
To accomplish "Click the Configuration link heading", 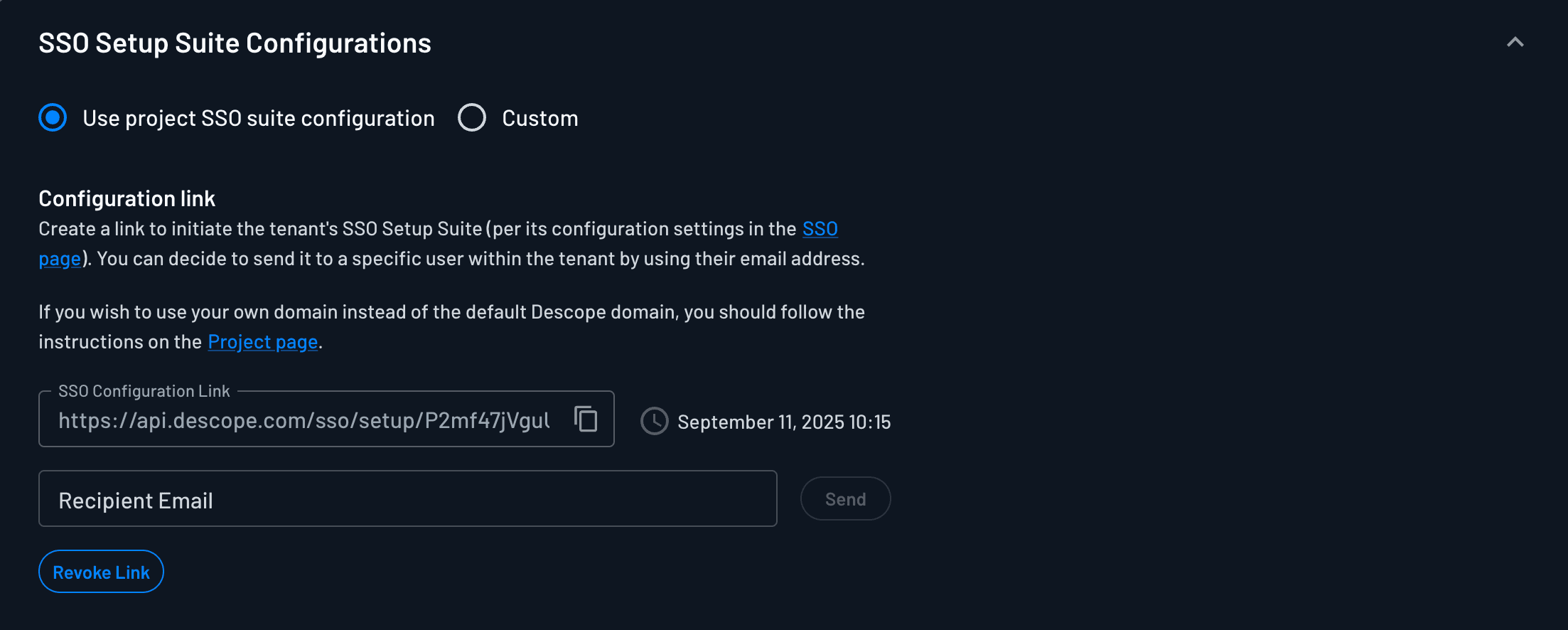I will pos(127,198).
